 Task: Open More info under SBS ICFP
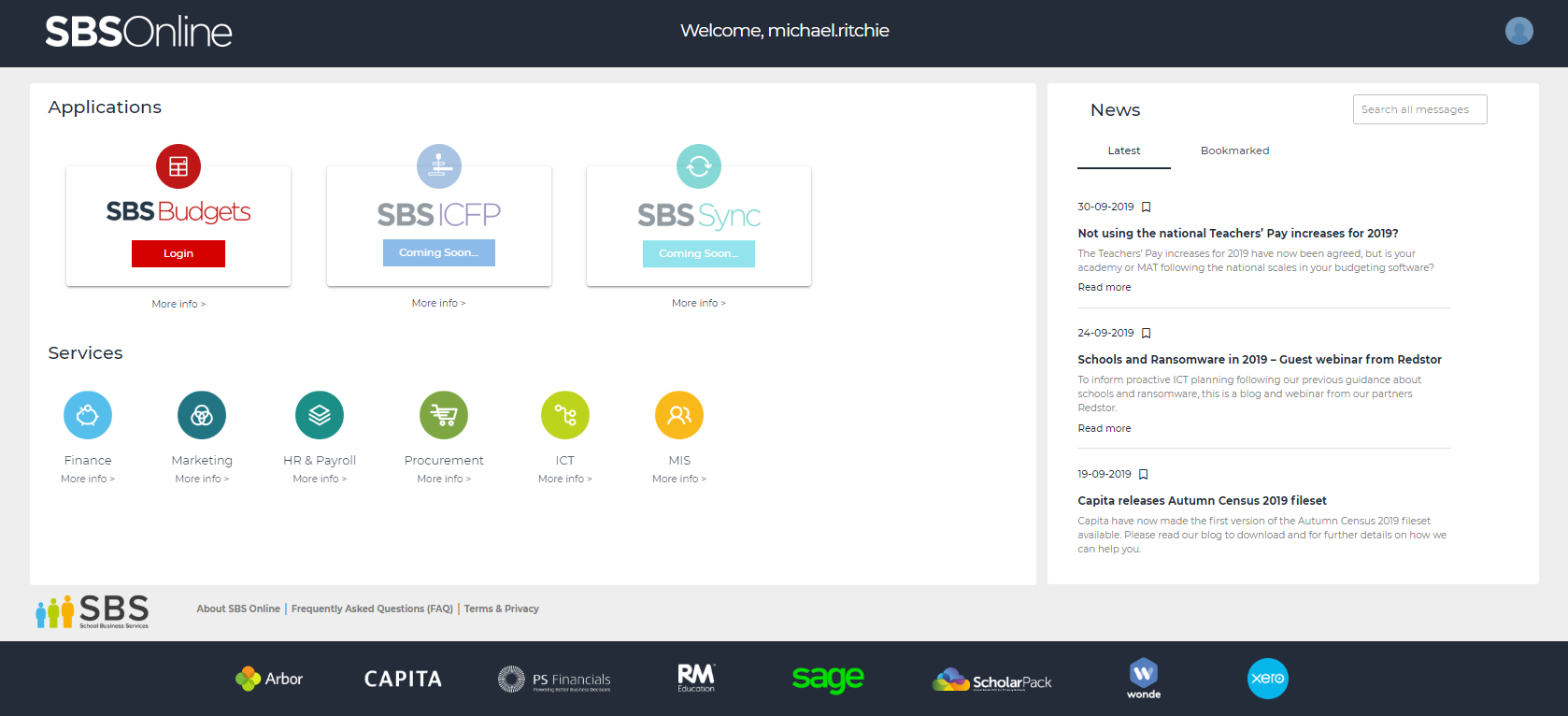(439, 303)
